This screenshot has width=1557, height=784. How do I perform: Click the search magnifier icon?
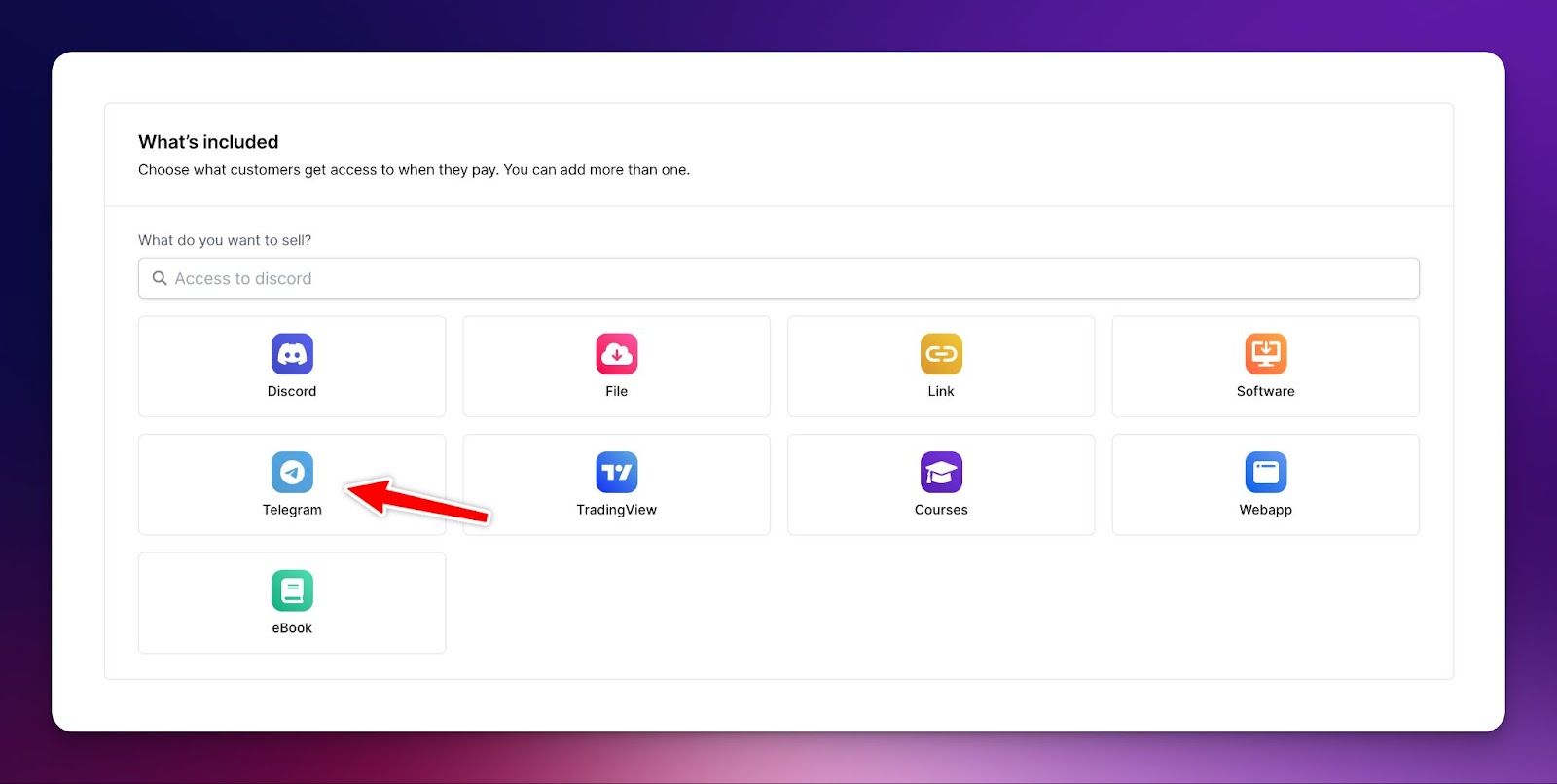coord(160,278)
